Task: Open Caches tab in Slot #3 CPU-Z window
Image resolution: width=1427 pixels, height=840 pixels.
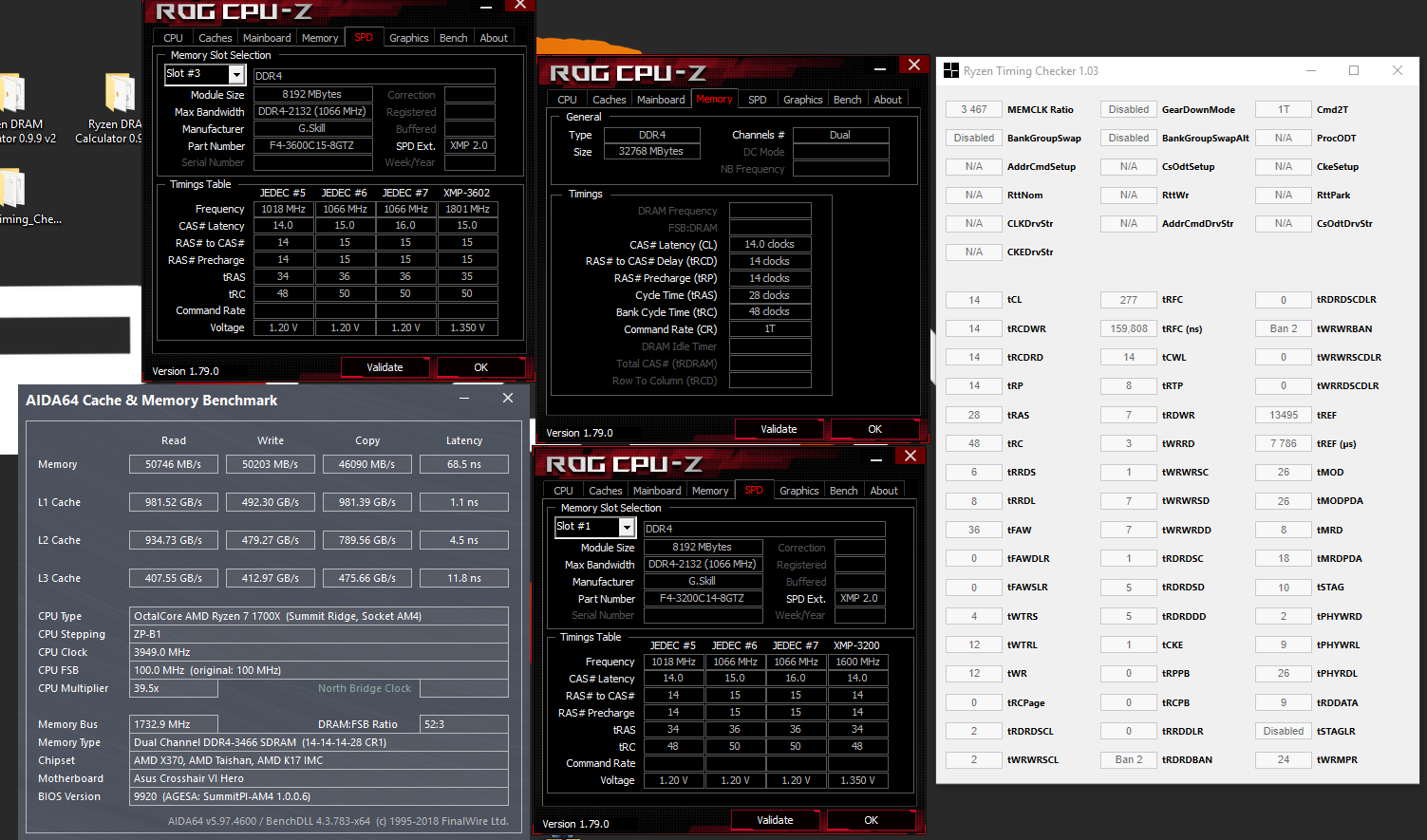Action: tap(216, 38)
